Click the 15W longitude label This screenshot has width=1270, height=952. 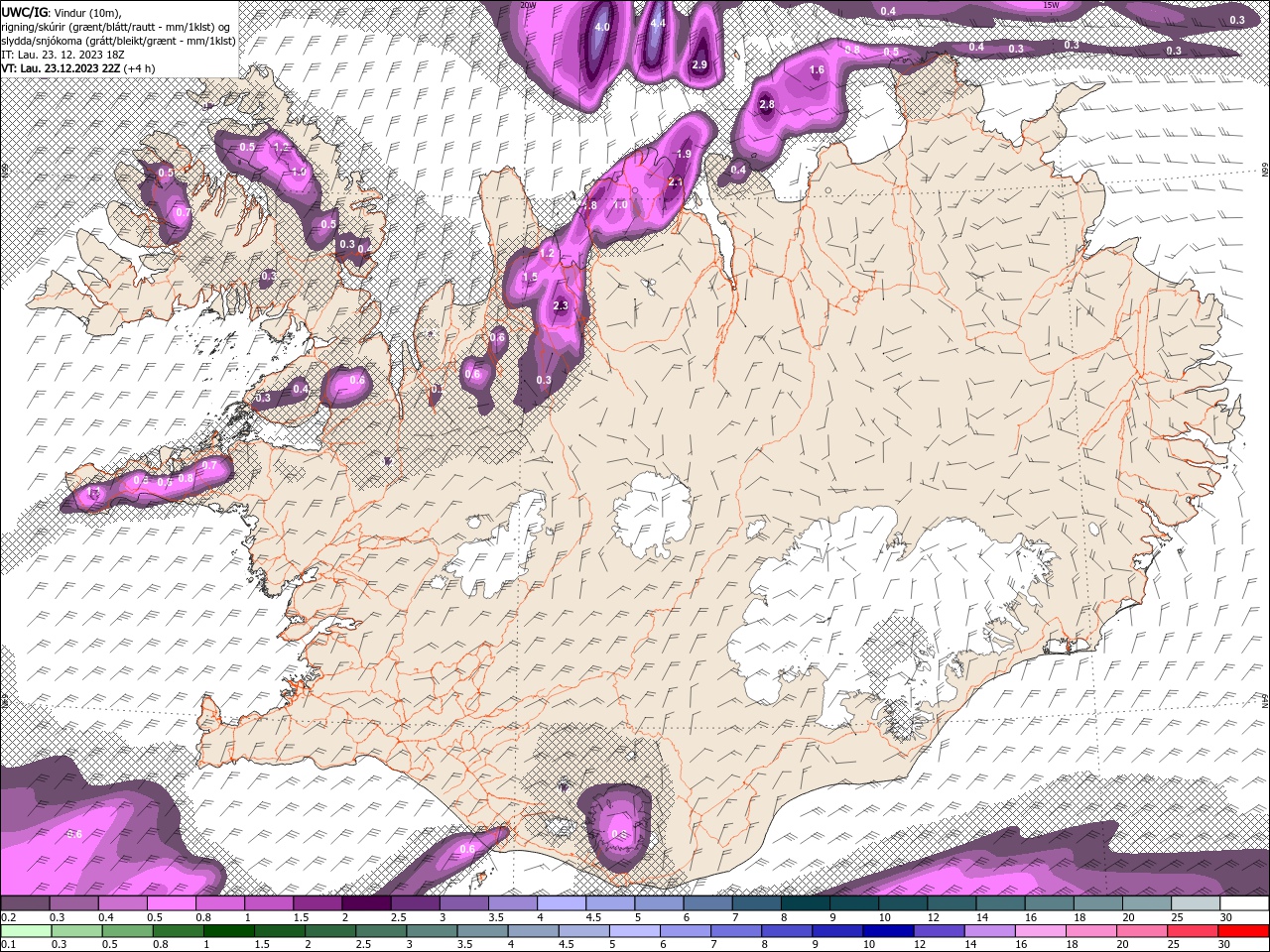point(1052,5)
